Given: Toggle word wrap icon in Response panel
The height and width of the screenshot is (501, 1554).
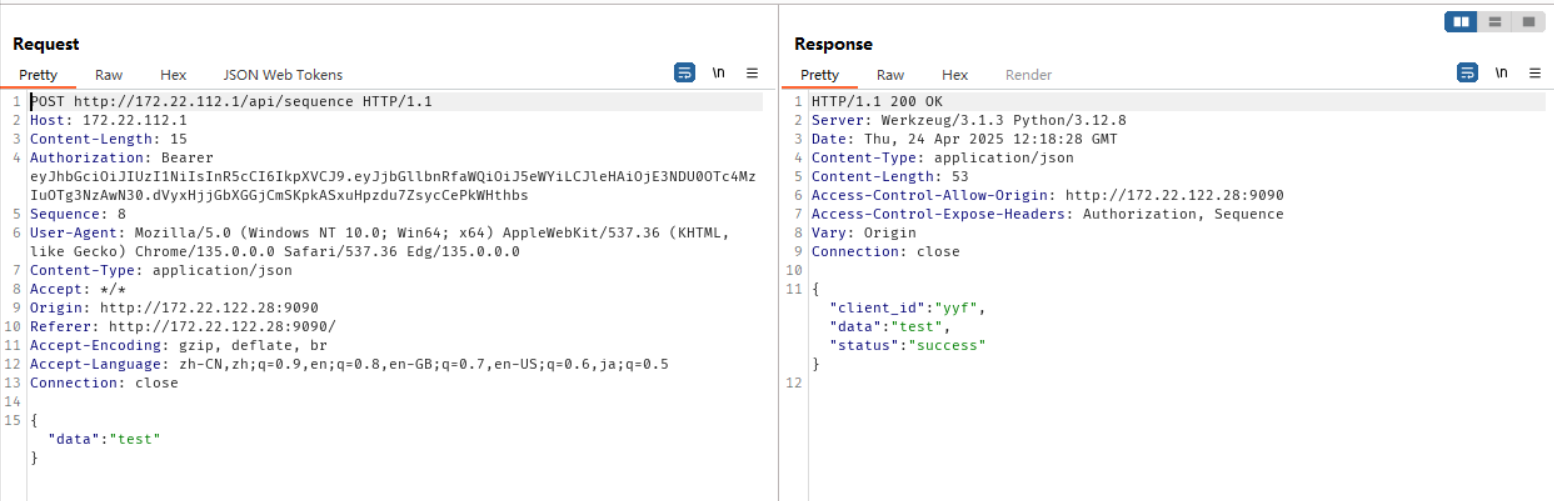Looking at the screenshot, I should tap(1467, 73).
